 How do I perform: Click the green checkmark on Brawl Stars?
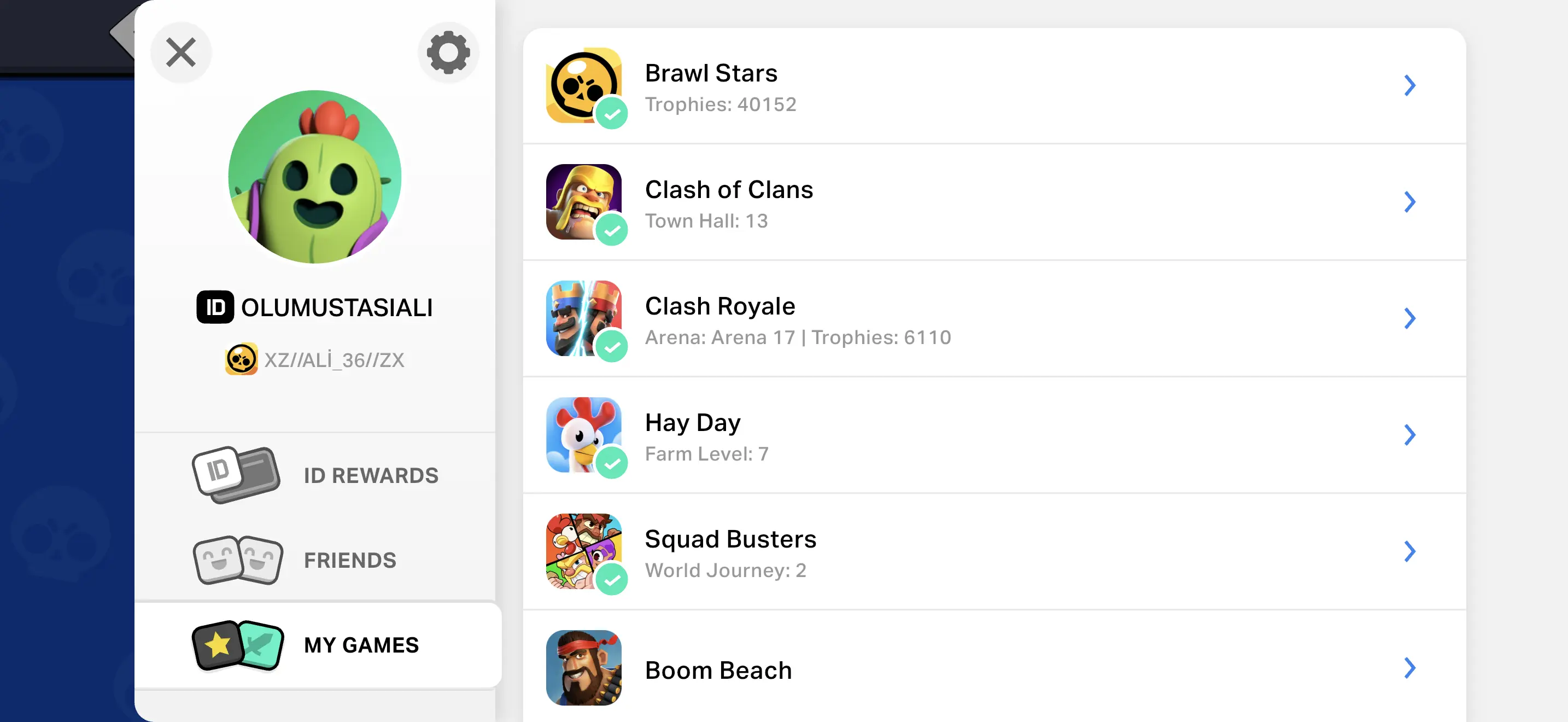tap(612, 113)
